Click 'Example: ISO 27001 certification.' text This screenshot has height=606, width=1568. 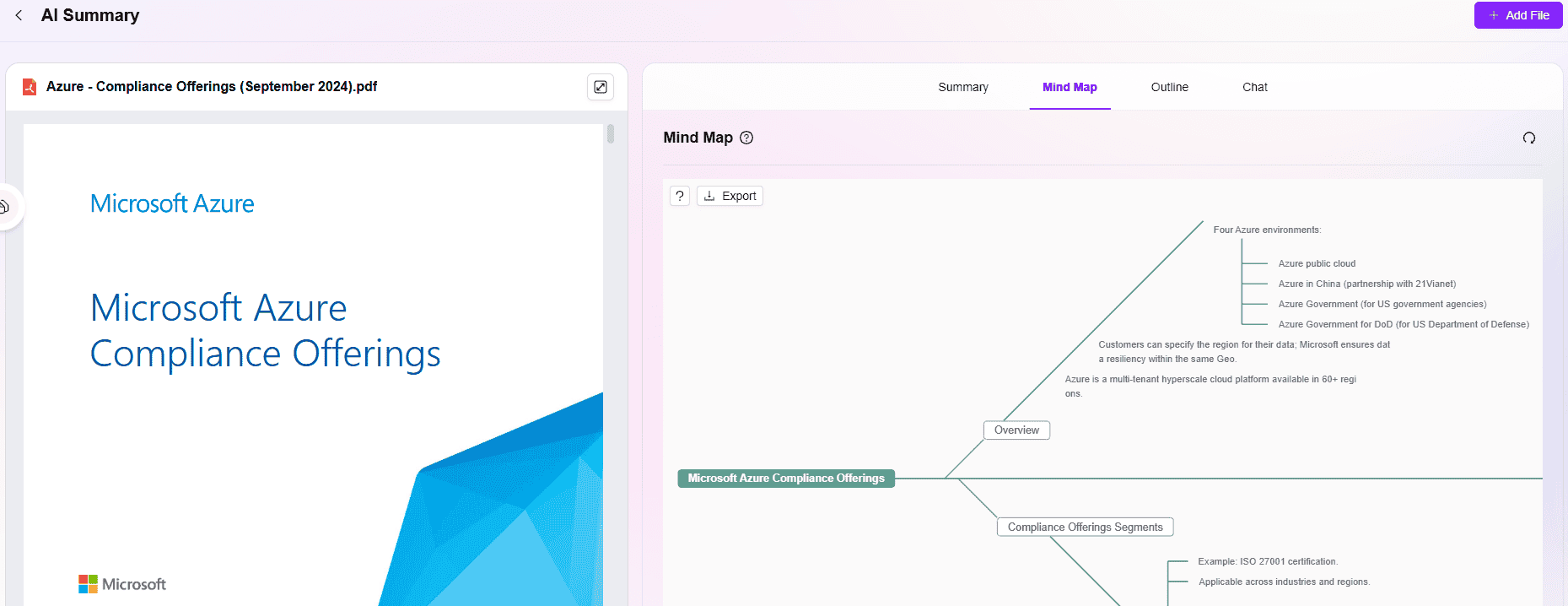1268,561
